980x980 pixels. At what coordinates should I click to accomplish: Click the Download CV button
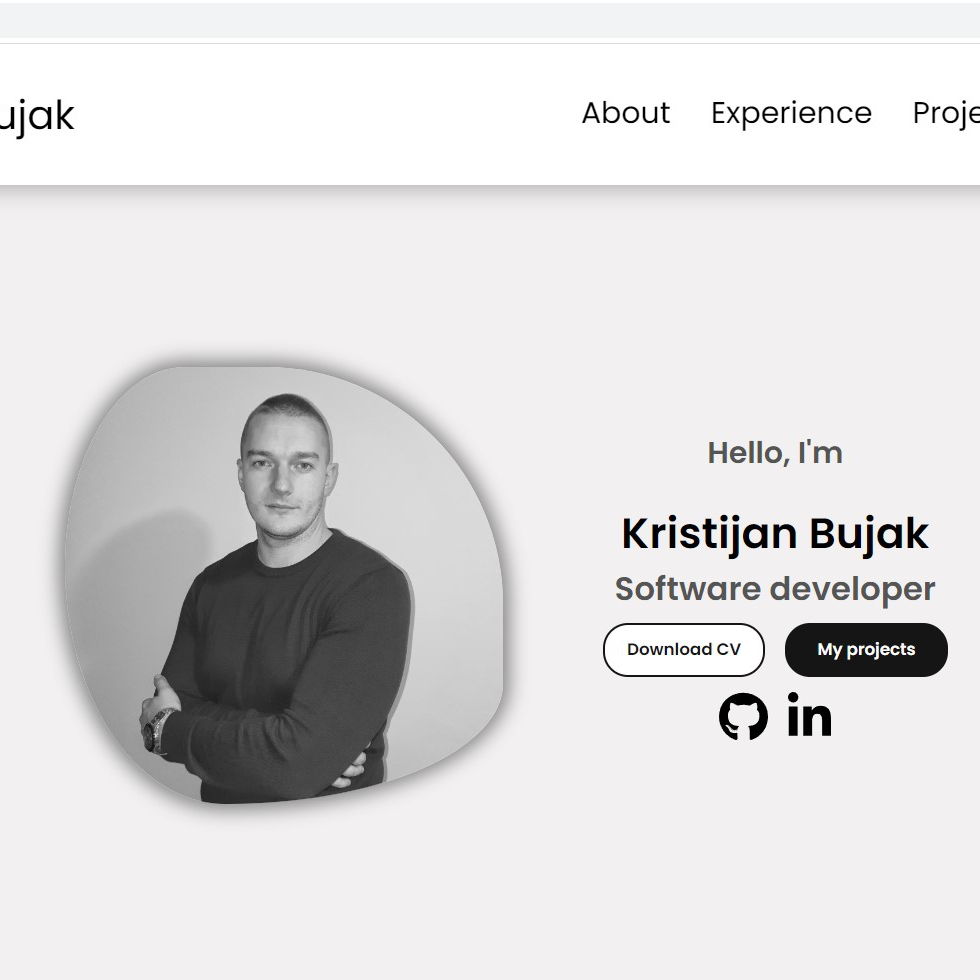click(x=683, y=649)
